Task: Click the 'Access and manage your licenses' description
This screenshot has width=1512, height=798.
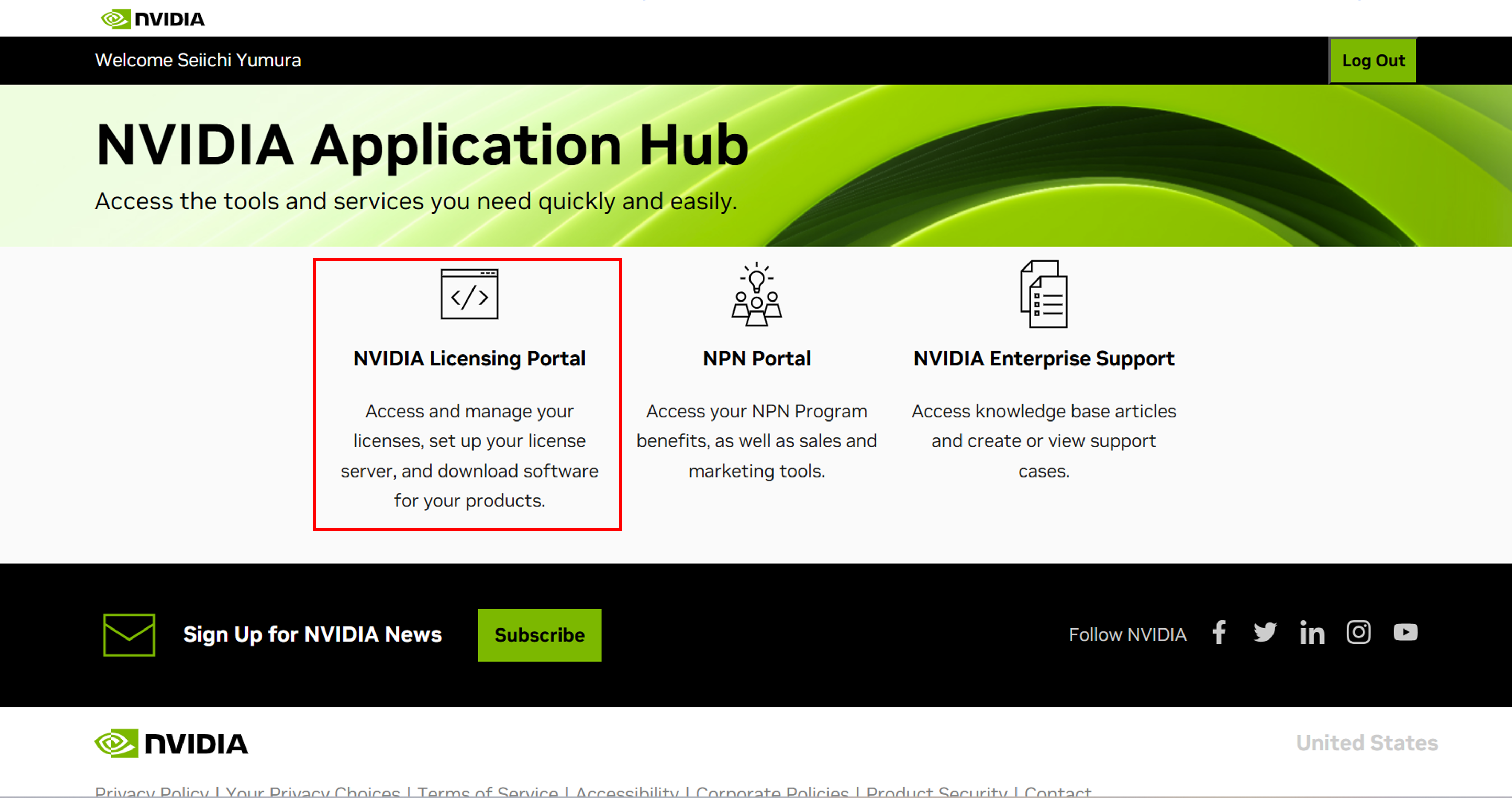Action: click(x=469, y=456)
